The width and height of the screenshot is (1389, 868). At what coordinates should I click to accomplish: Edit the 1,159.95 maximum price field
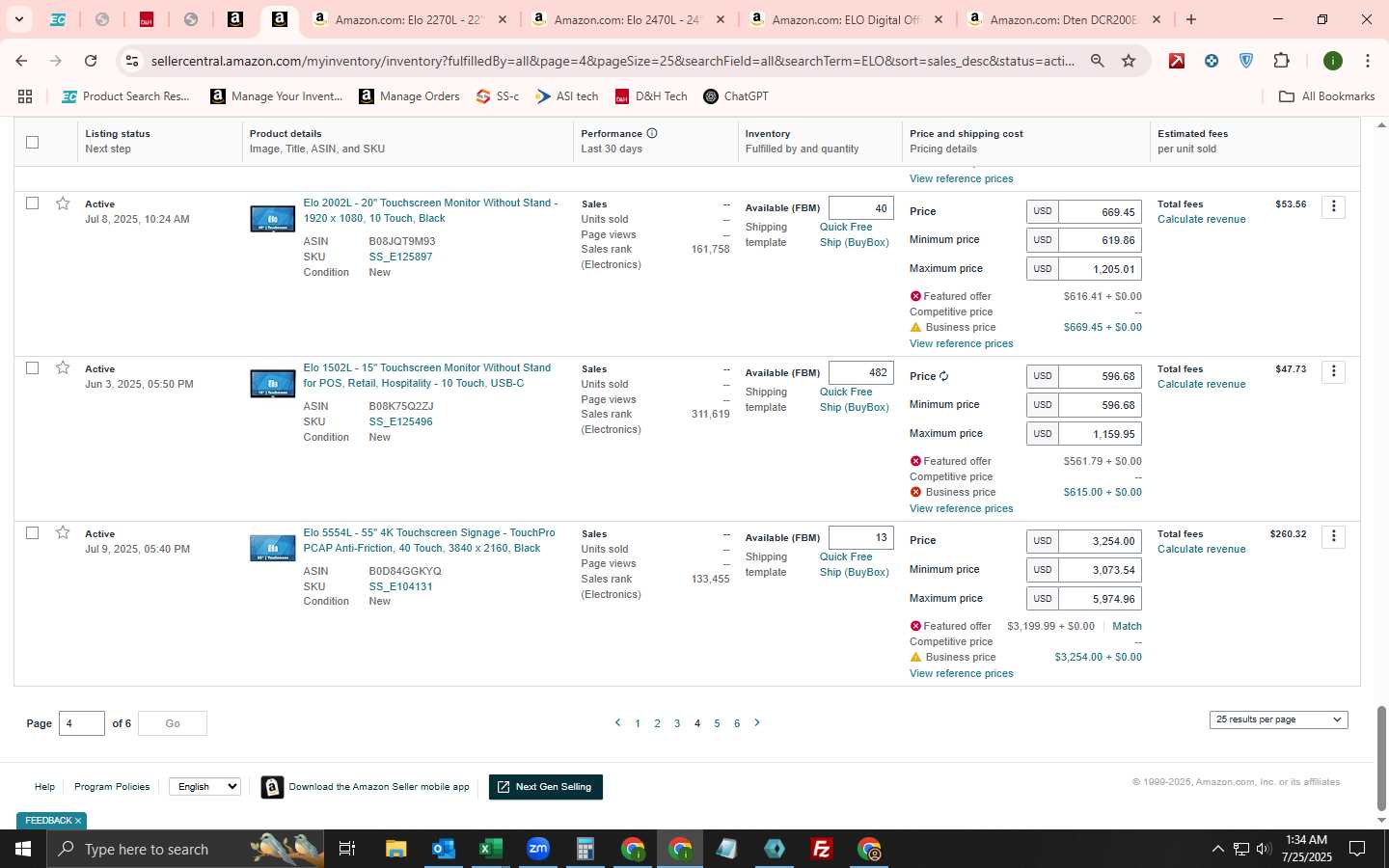point(1100,434)
